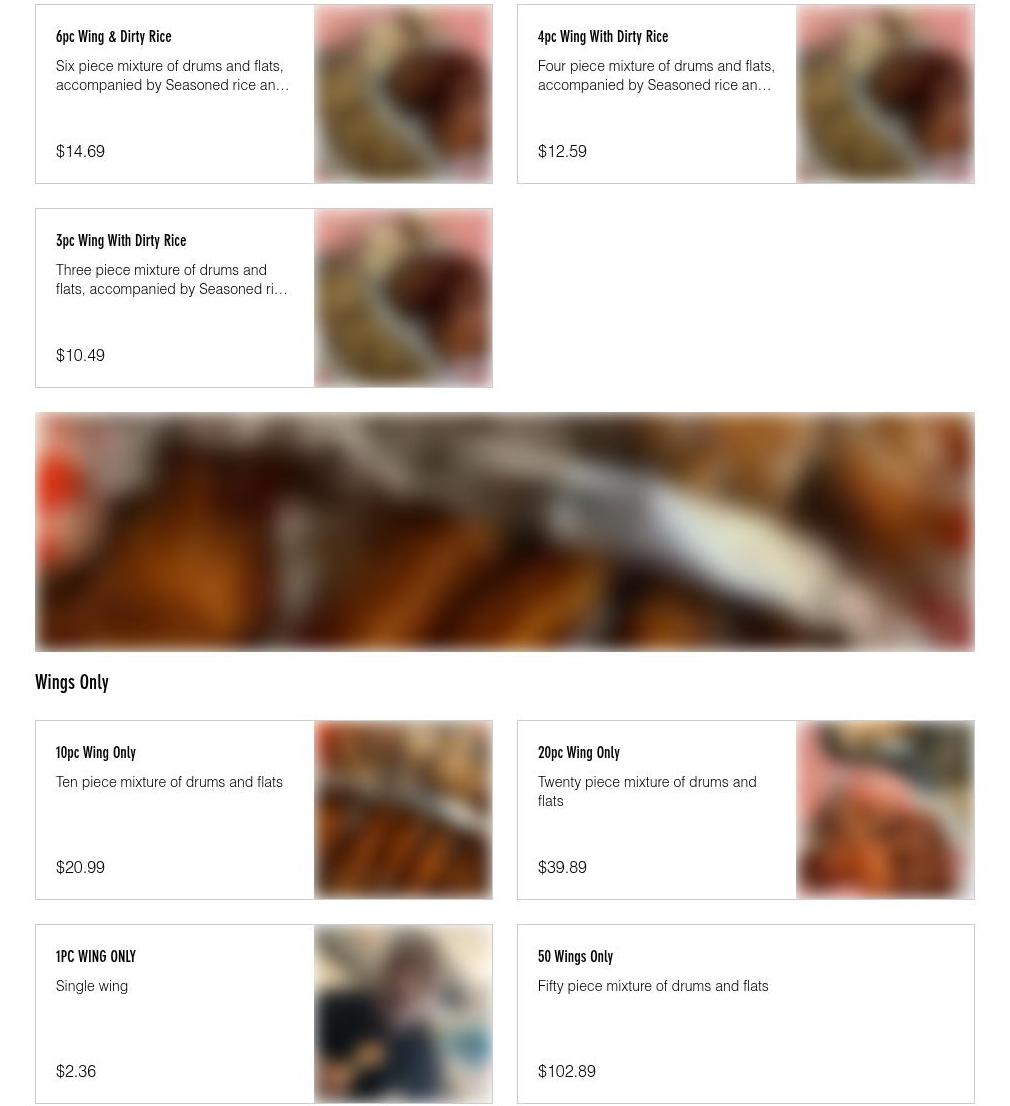Viewport: 1010px width, 1106px height.
Task: Click the $14.69 price on 6pc Wing
Action: pos(80,151)
